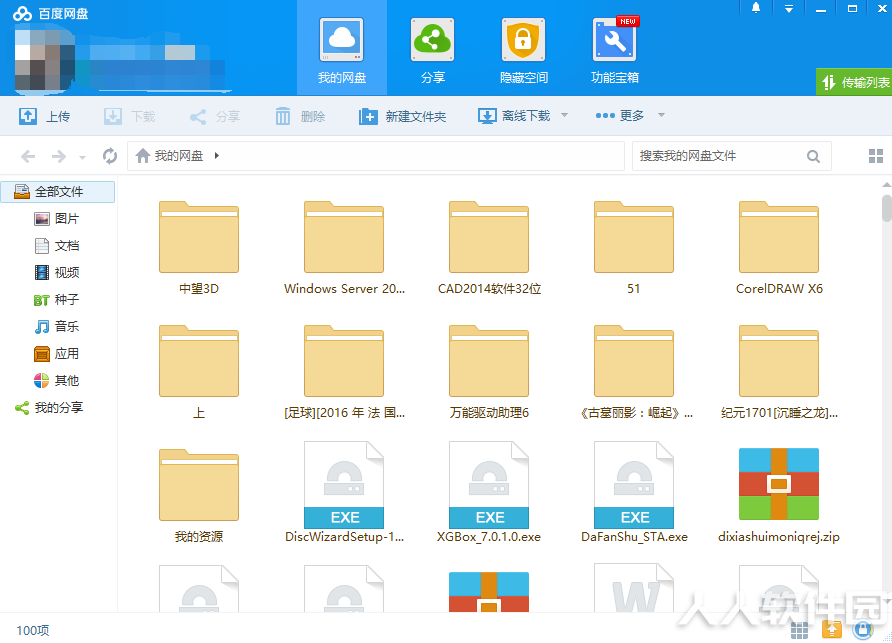This screenshot has height=643, width=892.
Task: Select the 《古墓丽影：崛起》 folder
Action: (636, 372)
